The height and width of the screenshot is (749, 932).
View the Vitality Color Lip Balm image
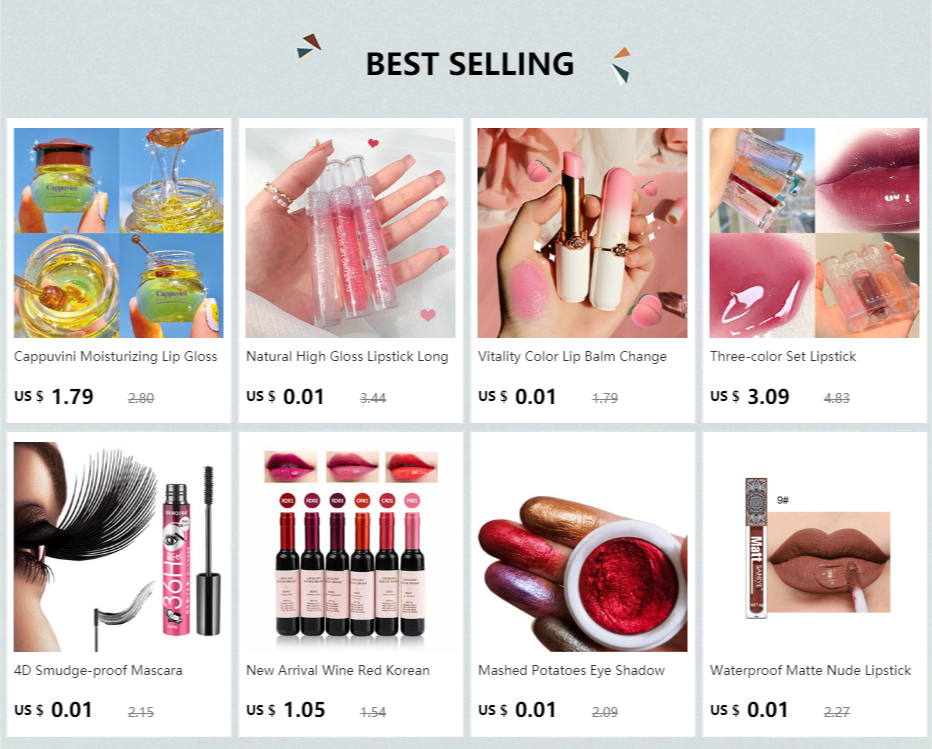582,233
